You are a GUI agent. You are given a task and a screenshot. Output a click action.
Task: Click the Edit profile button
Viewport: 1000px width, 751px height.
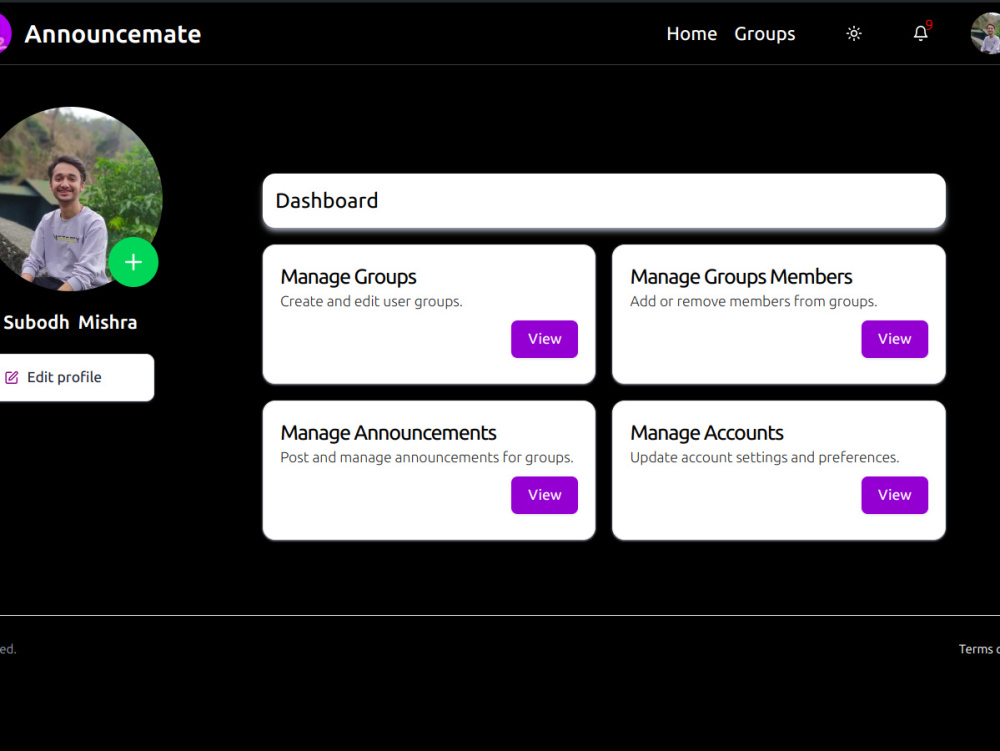tap(76, 377)
